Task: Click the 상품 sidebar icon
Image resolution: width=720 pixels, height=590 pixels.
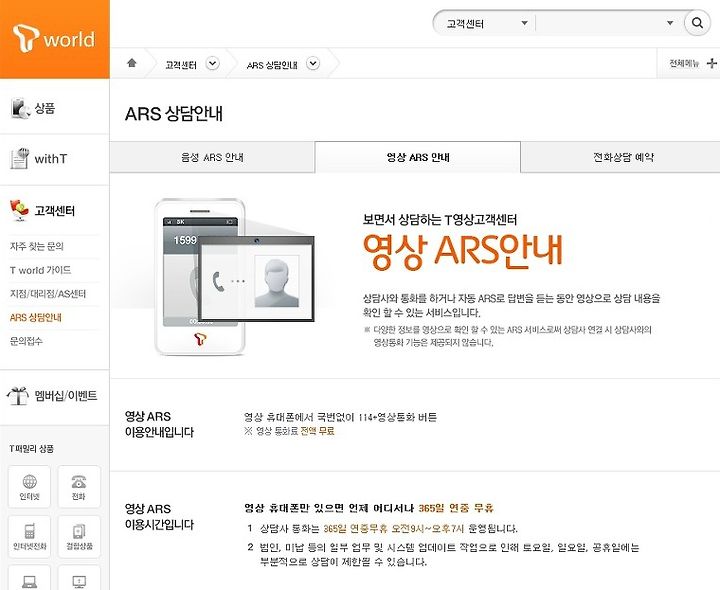Action: click(21, 108)
